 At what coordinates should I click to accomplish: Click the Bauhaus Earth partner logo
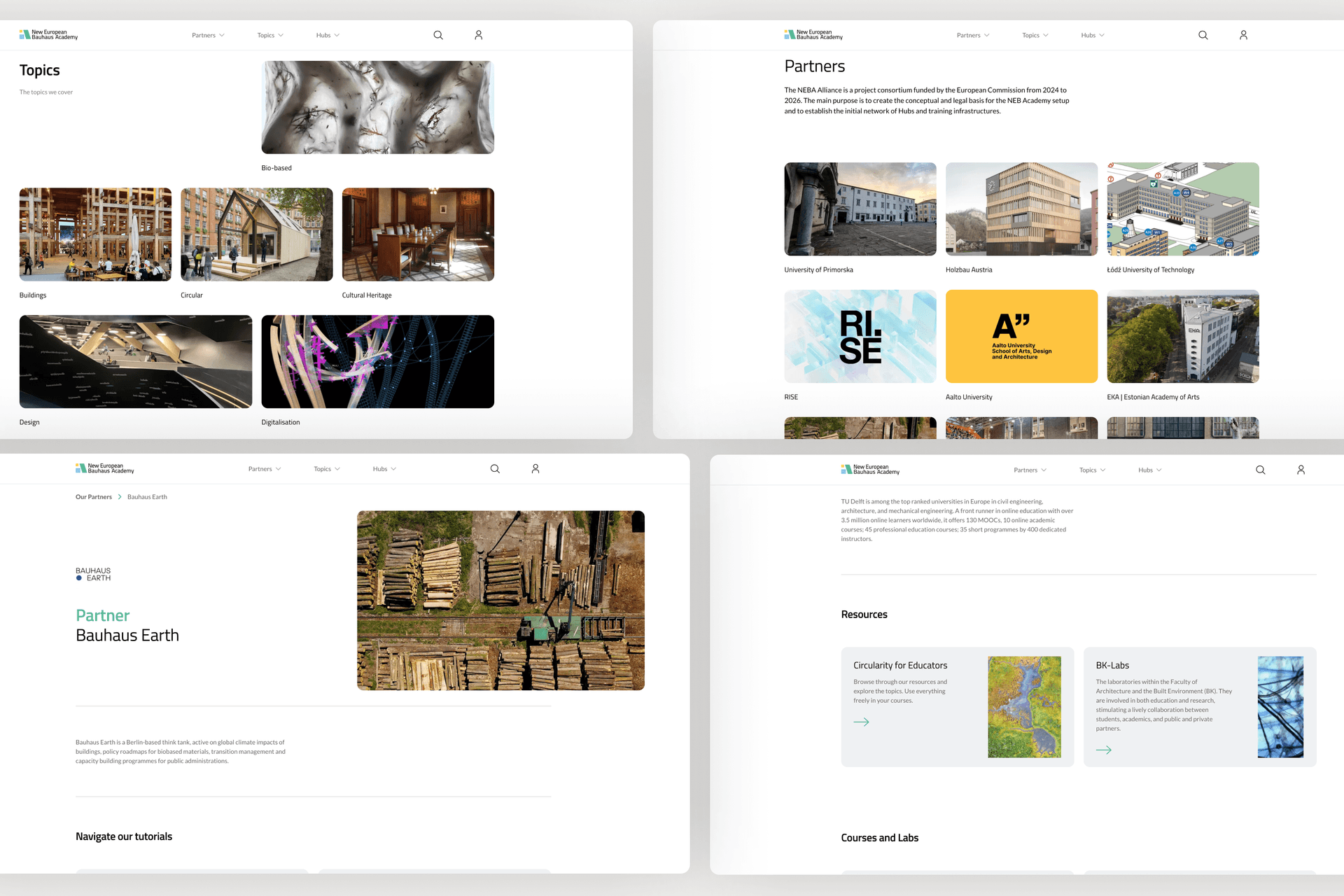tap(93, 574)
